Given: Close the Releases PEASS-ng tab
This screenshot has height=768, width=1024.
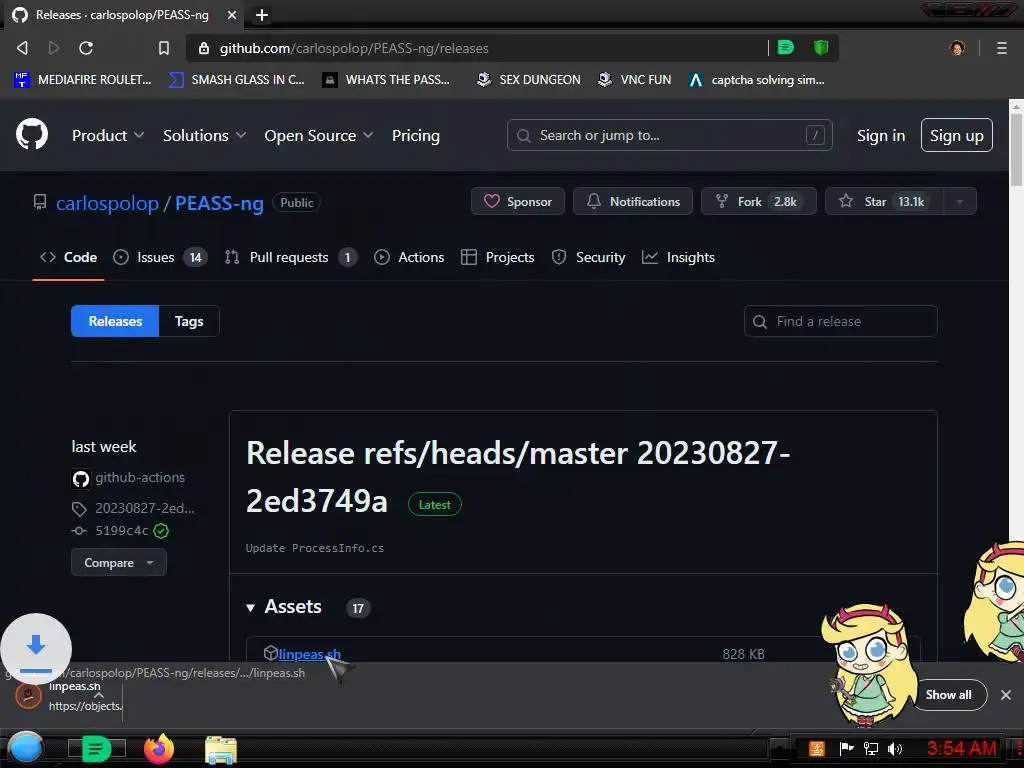Looking at the screenshot, I should (x=232, y=14).
